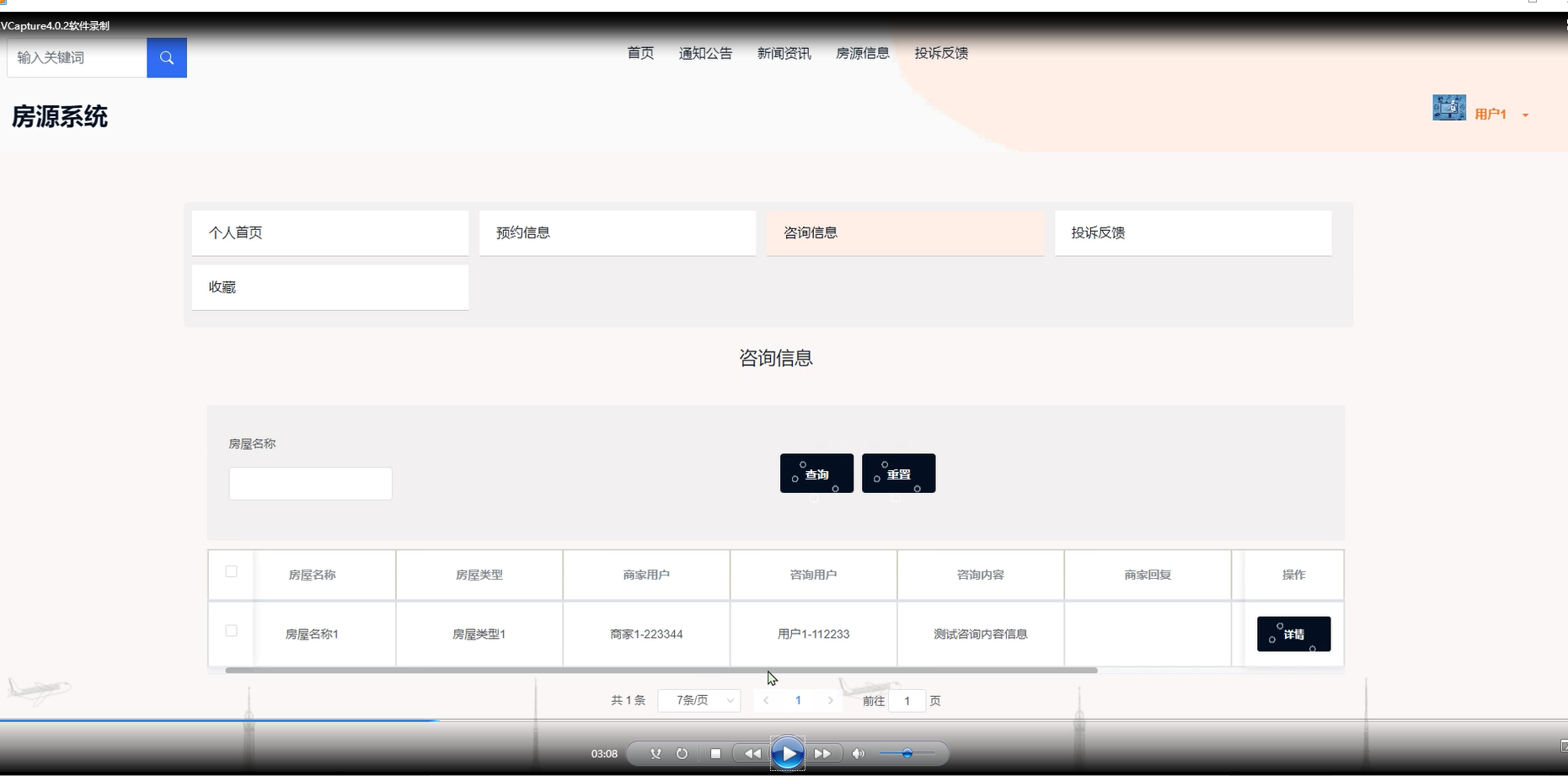Screen dimensions: 1568x776
Task: Focus the 输入关键词 search field
Action: click(x=78, y=57)
